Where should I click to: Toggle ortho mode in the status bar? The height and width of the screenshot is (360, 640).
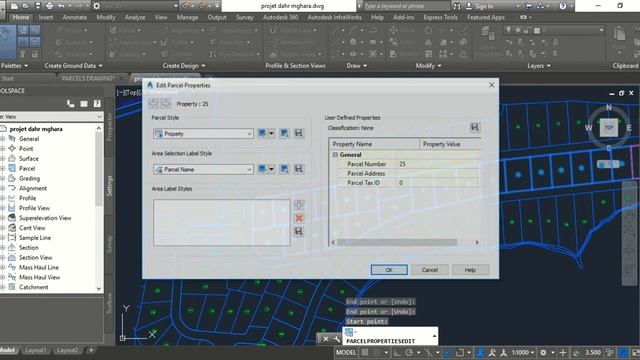pyautogui.click(x=397, y=353)
